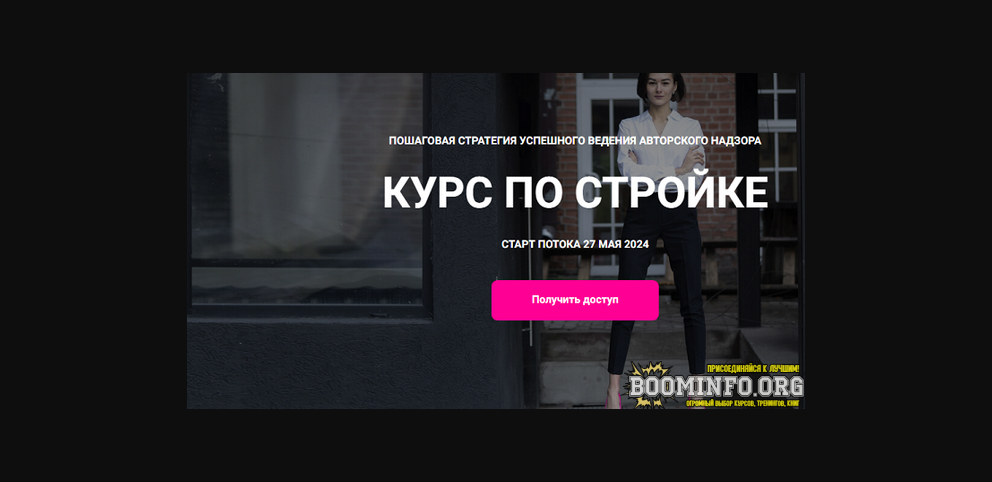Click the woman's crossed arms in the white shirt
The image size is (992, 482).
coord(660,156)
